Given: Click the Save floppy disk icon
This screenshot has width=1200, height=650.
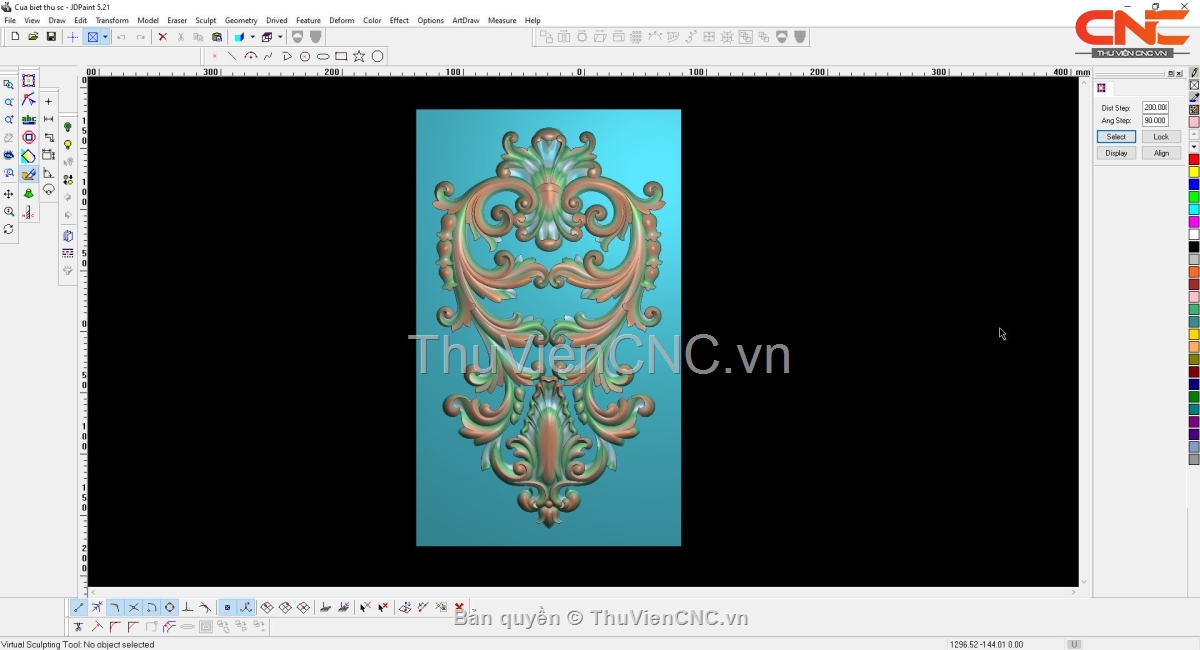Looking at the screenshot, I should coord(51,37).
